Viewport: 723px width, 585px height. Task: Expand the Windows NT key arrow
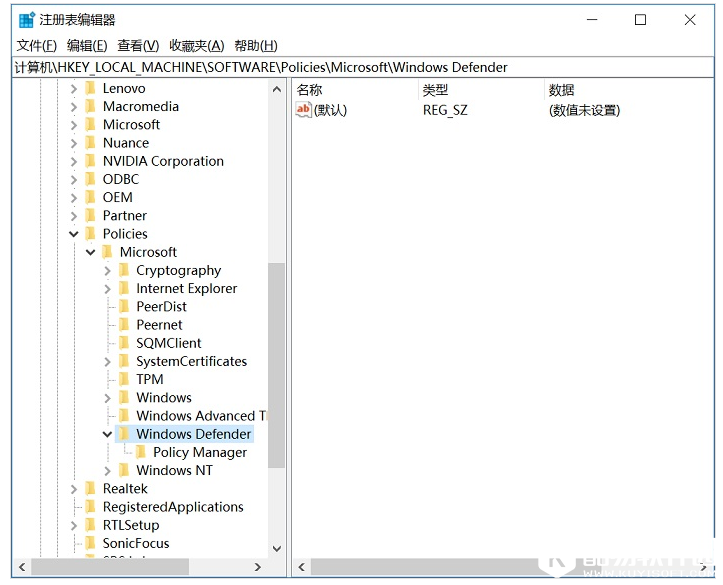tap(107, 470)
